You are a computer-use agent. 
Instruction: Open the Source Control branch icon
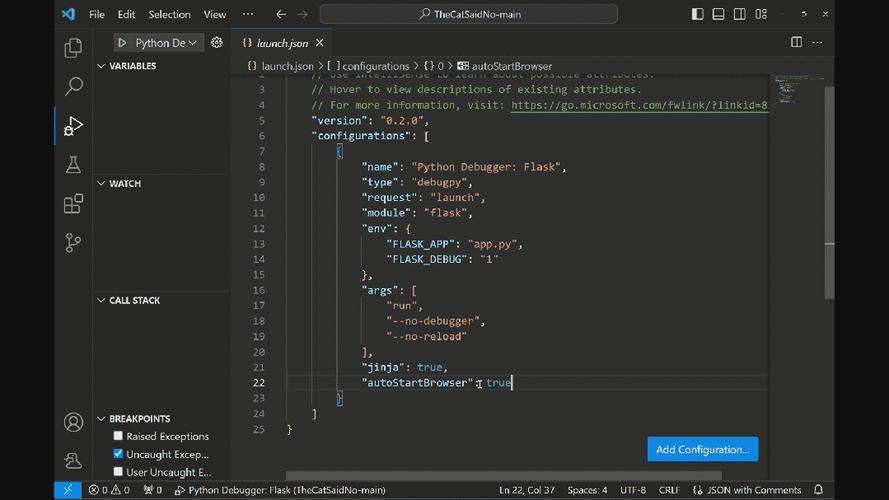tap(73, 243)
